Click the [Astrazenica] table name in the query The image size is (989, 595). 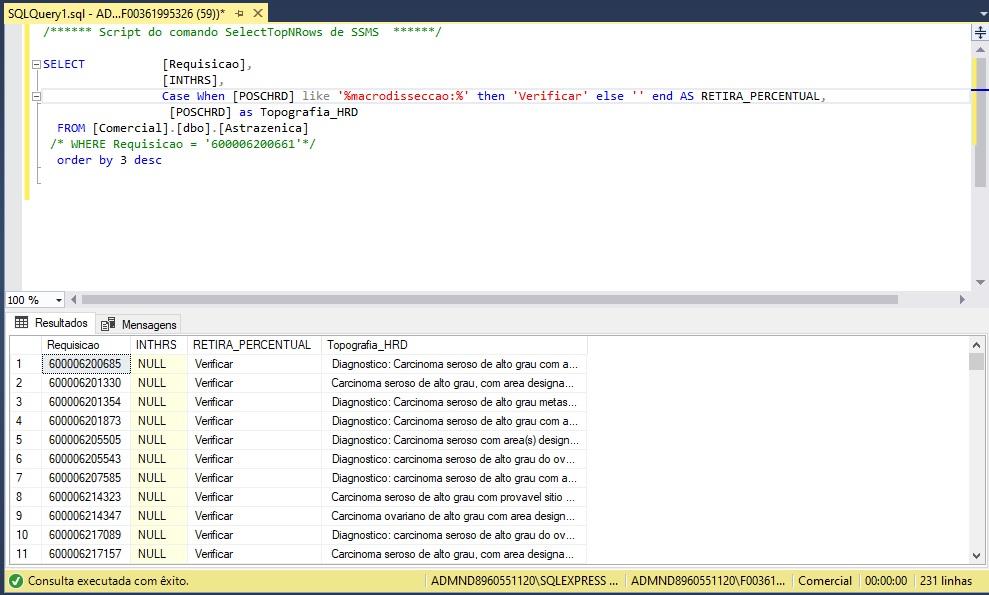pyautogui.click(x=264, y=129)
